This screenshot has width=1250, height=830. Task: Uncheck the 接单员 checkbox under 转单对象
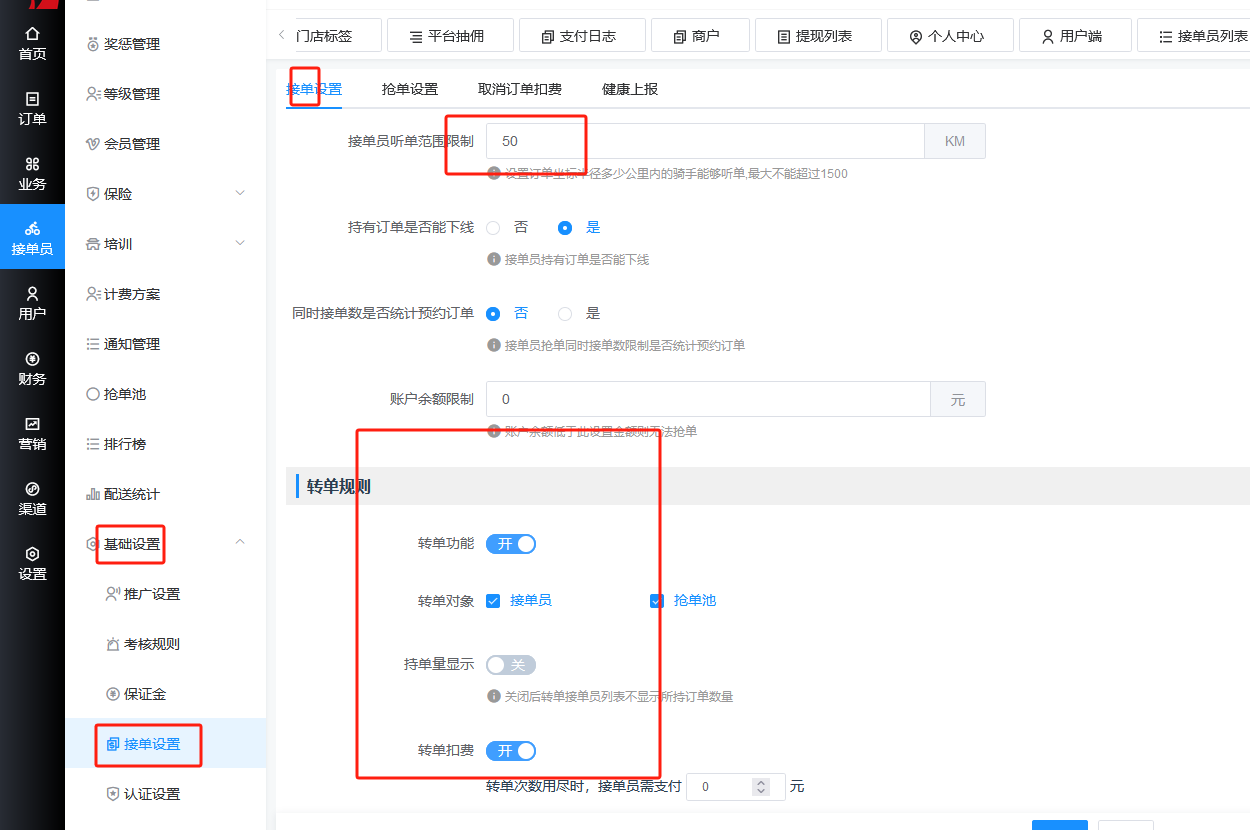493,601
